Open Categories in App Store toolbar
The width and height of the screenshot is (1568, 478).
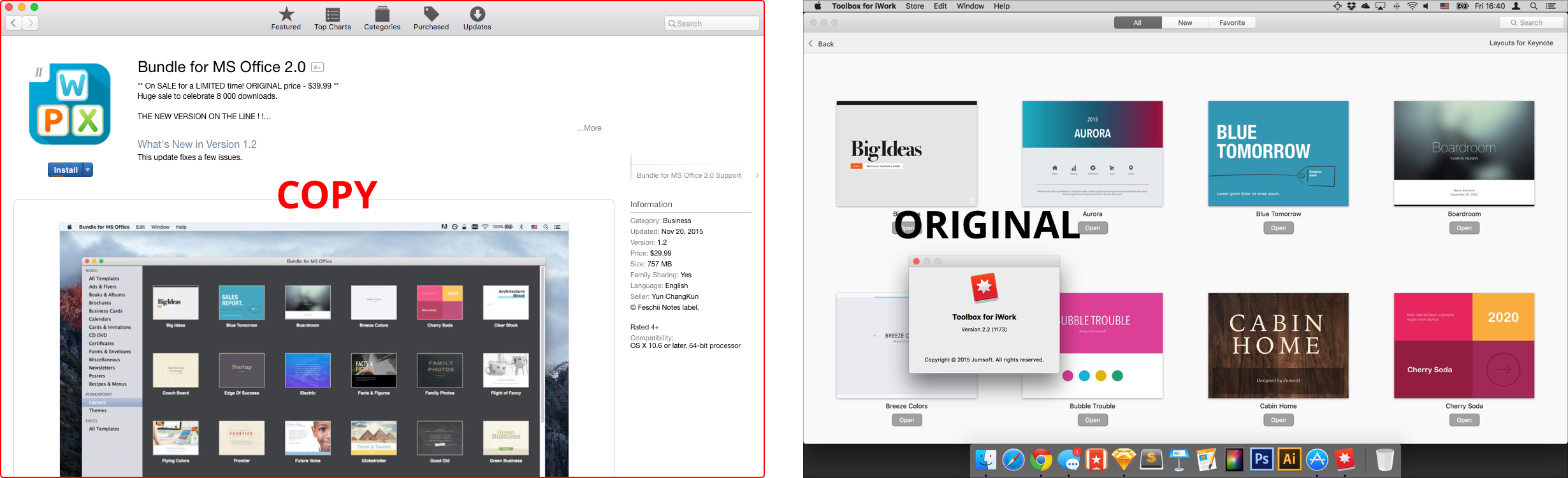[x=382, y=18]
